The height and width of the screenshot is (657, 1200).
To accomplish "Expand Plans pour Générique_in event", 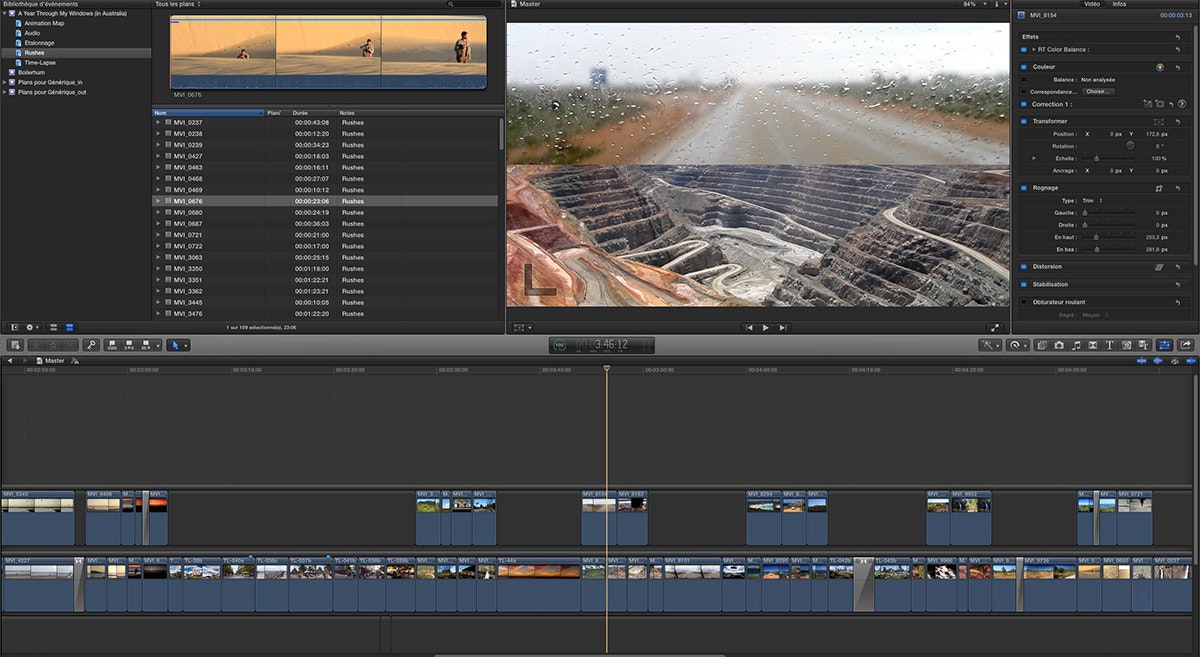I will click(5, 82).
